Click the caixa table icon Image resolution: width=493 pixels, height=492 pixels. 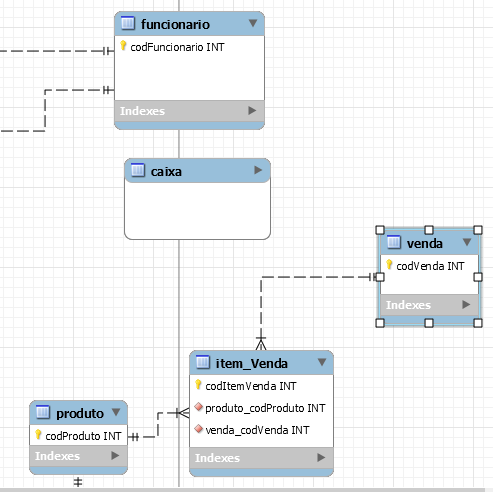[x=138, y=170]
